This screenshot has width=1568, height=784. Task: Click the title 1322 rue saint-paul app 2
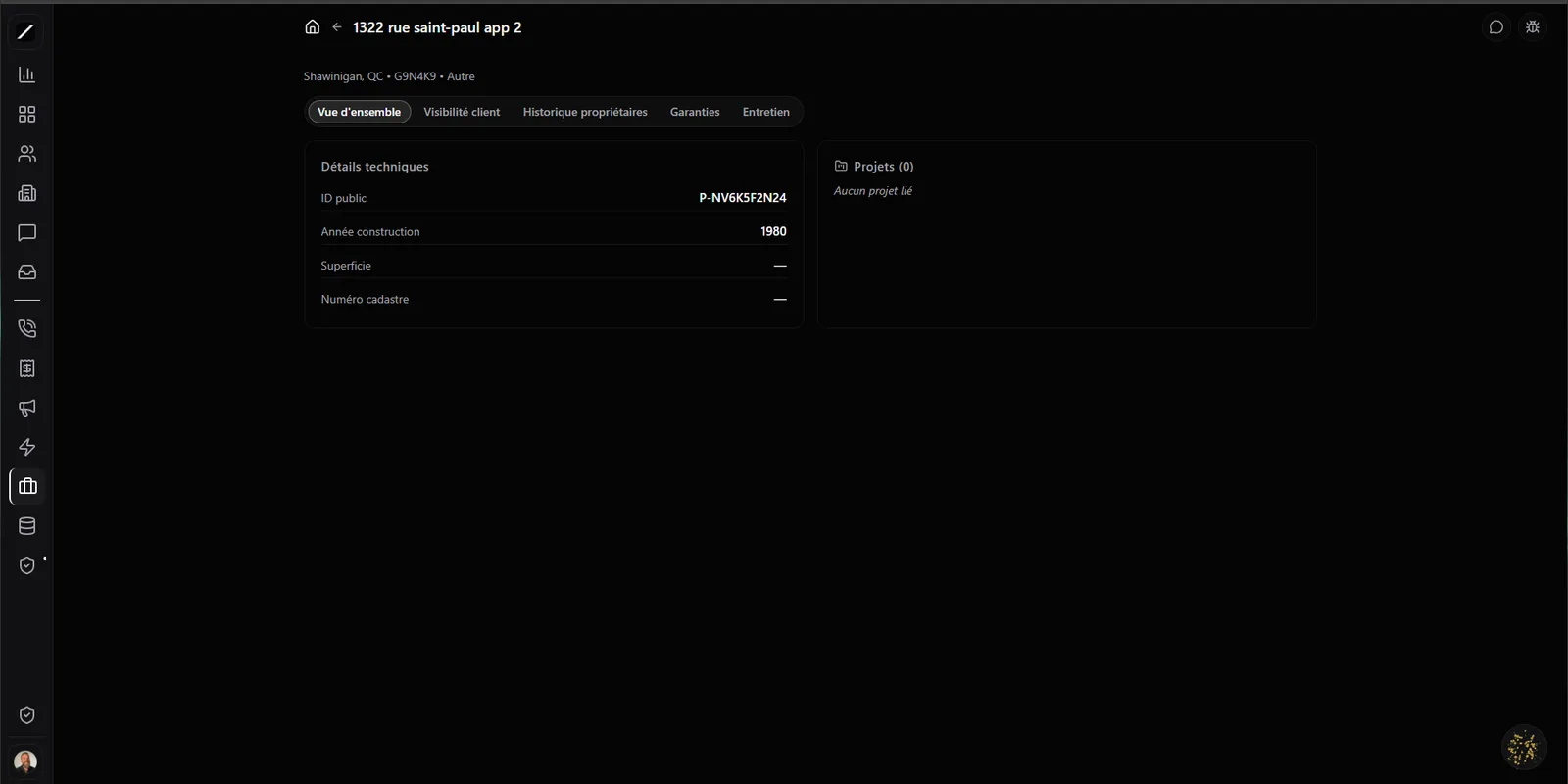point(437,27)
